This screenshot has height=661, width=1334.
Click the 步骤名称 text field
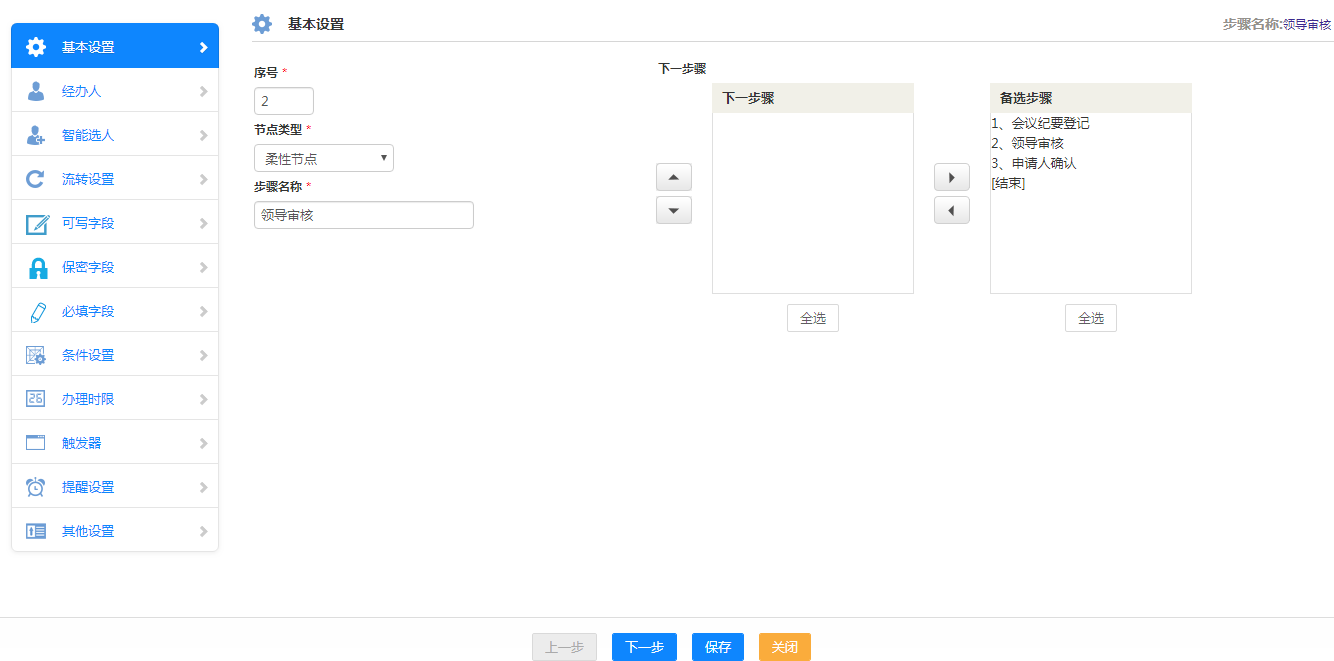tap(363, 215)
